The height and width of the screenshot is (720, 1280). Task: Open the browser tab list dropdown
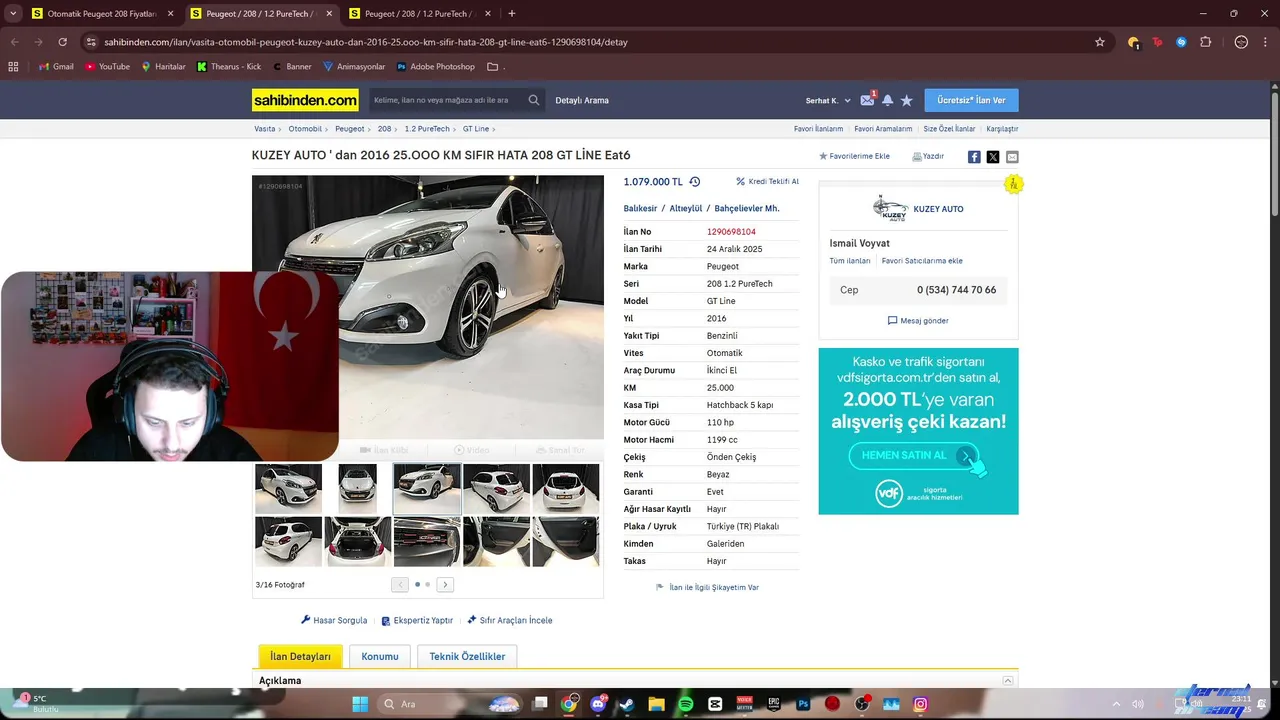coord(13,13)
